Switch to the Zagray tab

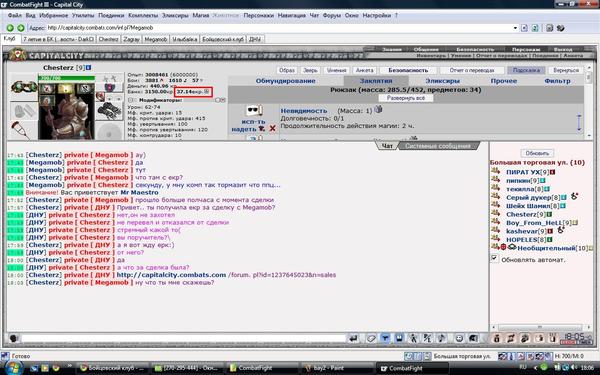(131, 39)
